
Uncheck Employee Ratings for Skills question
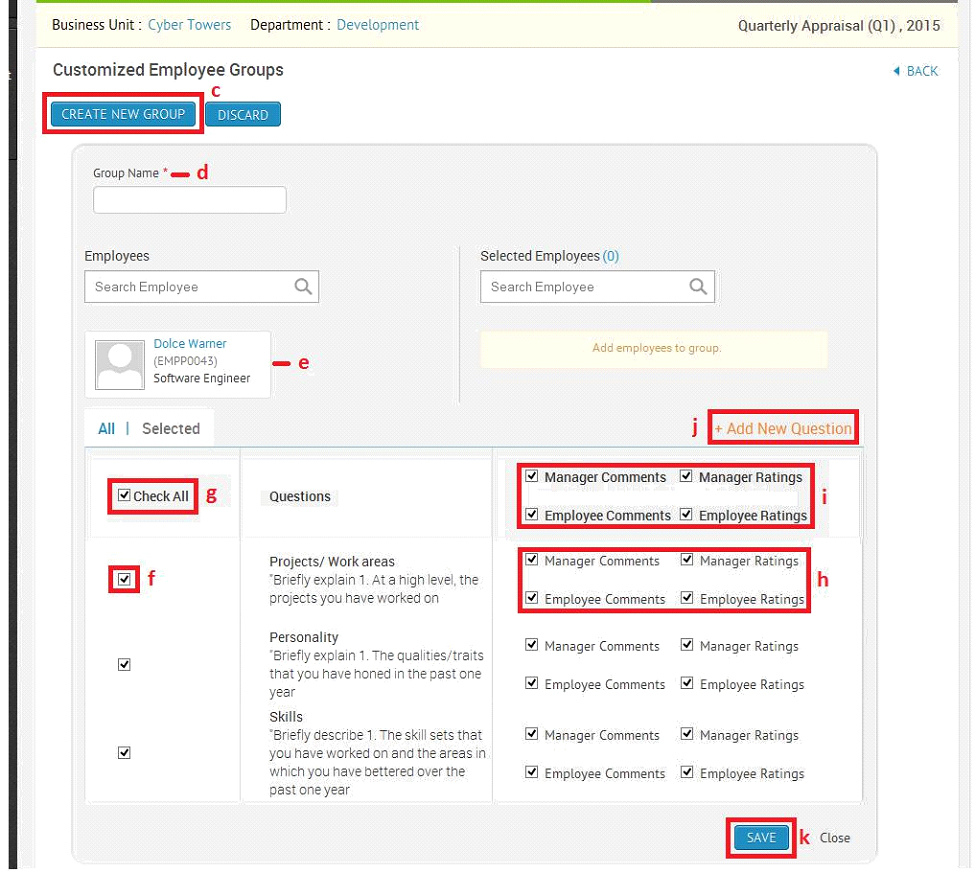tap(686, 772)
